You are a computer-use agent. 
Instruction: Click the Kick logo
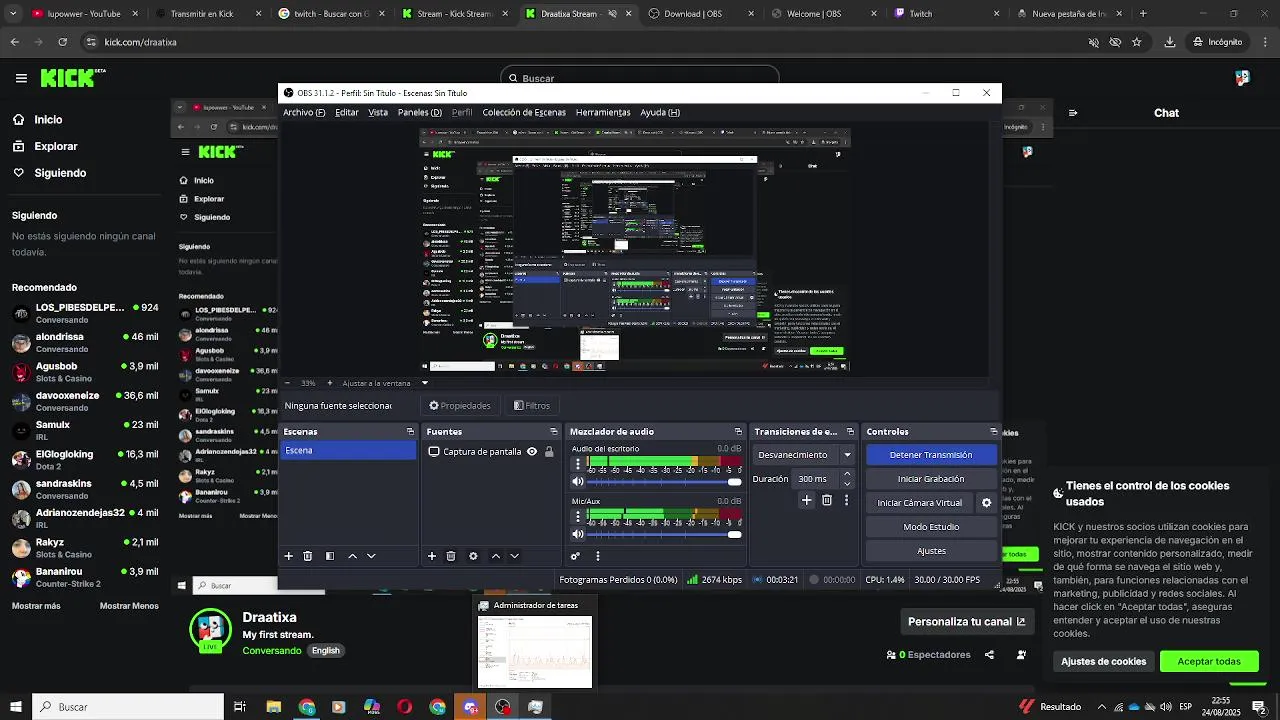(x=73, y=78)
